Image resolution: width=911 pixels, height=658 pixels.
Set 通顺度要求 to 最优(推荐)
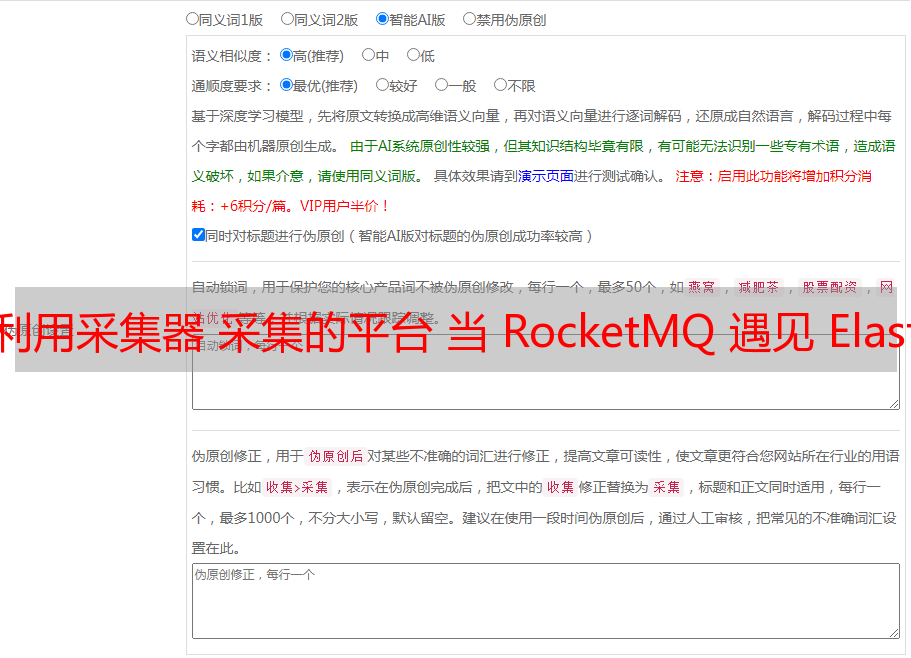tap(286, 85)
